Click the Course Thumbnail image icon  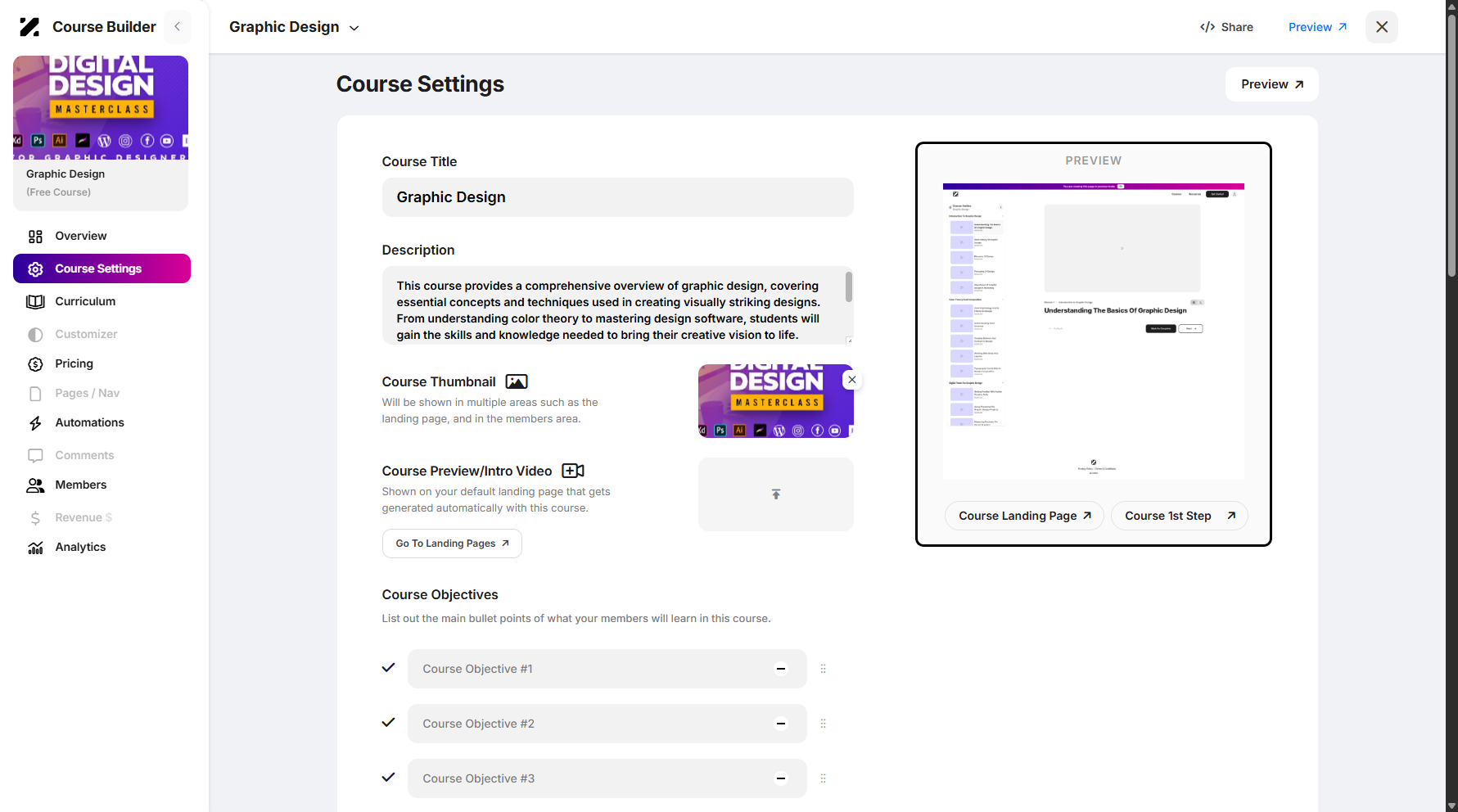pyautogui.click(x=517, y=381)
